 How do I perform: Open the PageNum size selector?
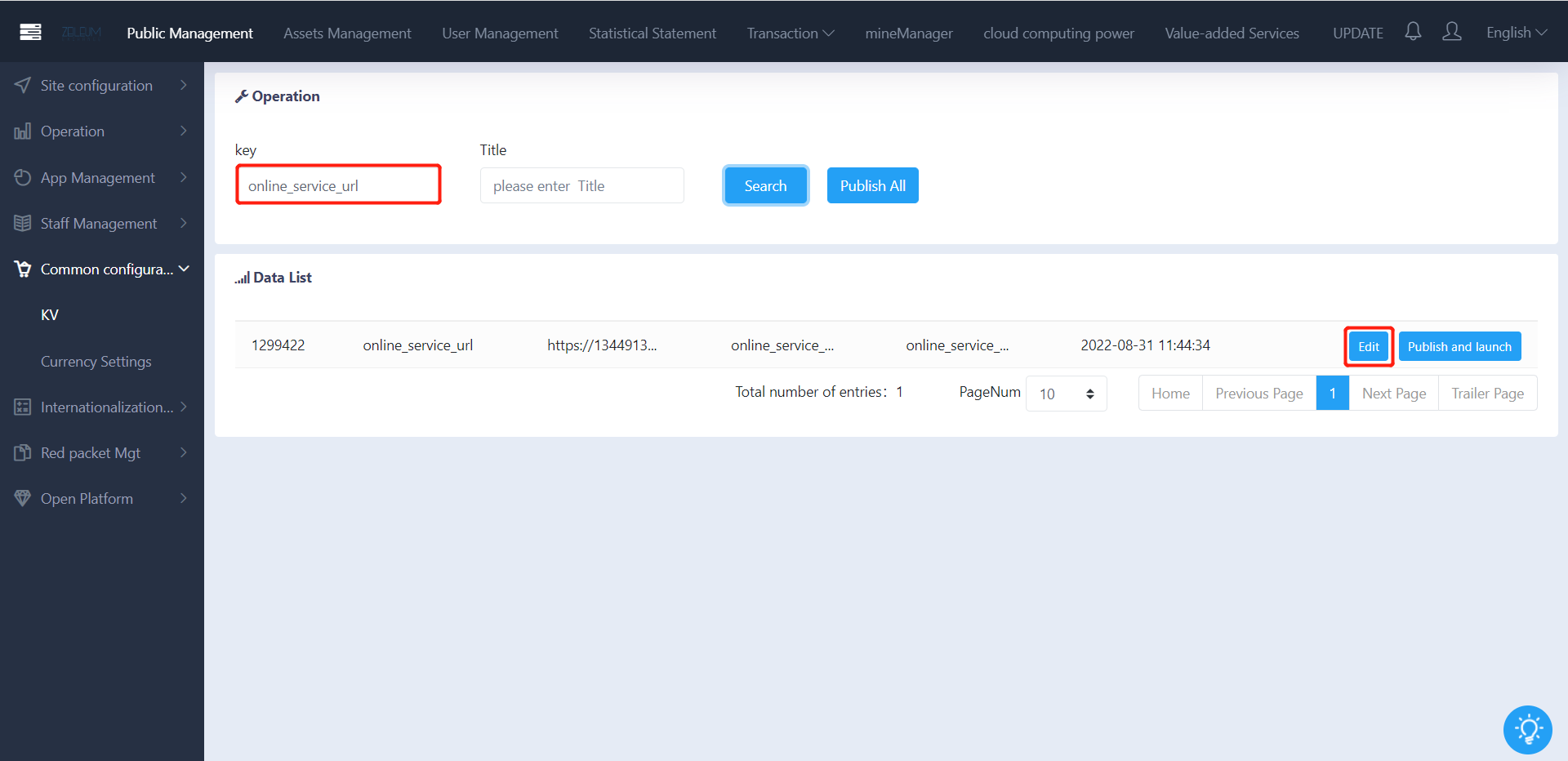coord(1067,394)
